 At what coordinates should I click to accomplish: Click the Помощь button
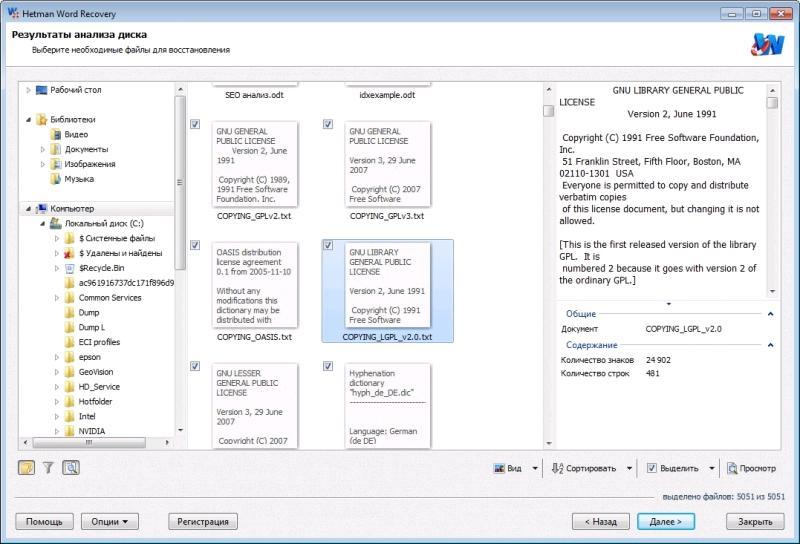tap(44, 522)
